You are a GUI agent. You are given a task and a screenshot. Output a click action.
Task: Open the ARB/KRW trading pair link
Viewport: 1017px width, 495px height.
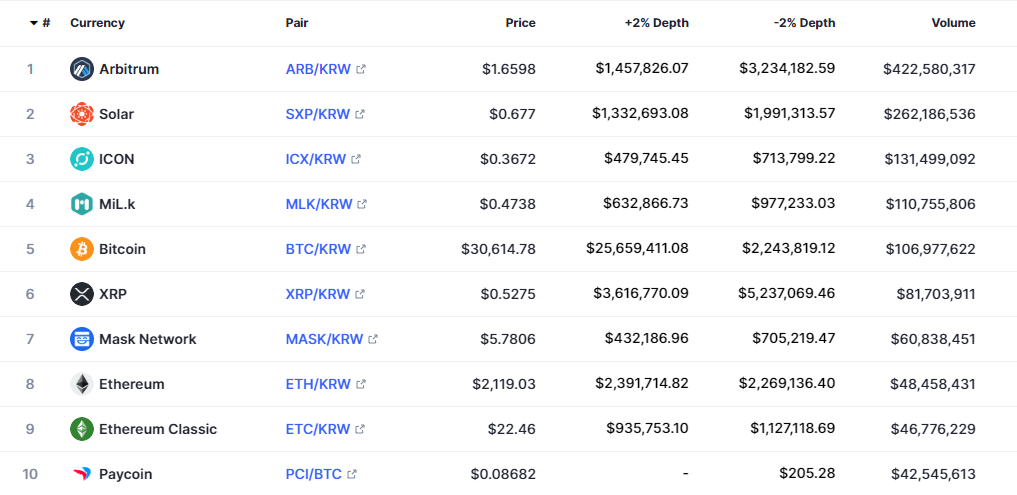click(x=317, y=69)
